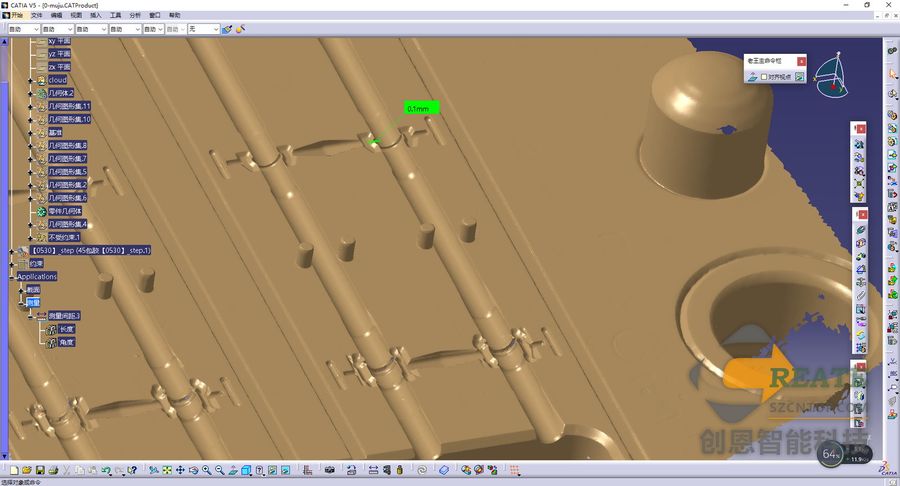Toggle the checkbox in the small floating dialog

(x=763, y=76)
